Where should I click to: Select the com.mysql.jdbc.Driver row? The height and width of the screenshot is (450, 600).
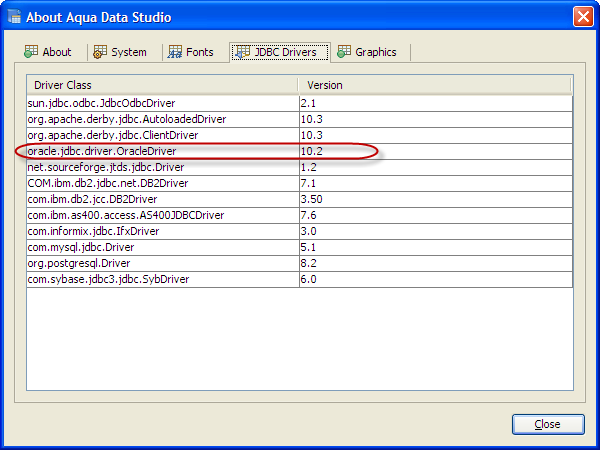click(80, 247)
